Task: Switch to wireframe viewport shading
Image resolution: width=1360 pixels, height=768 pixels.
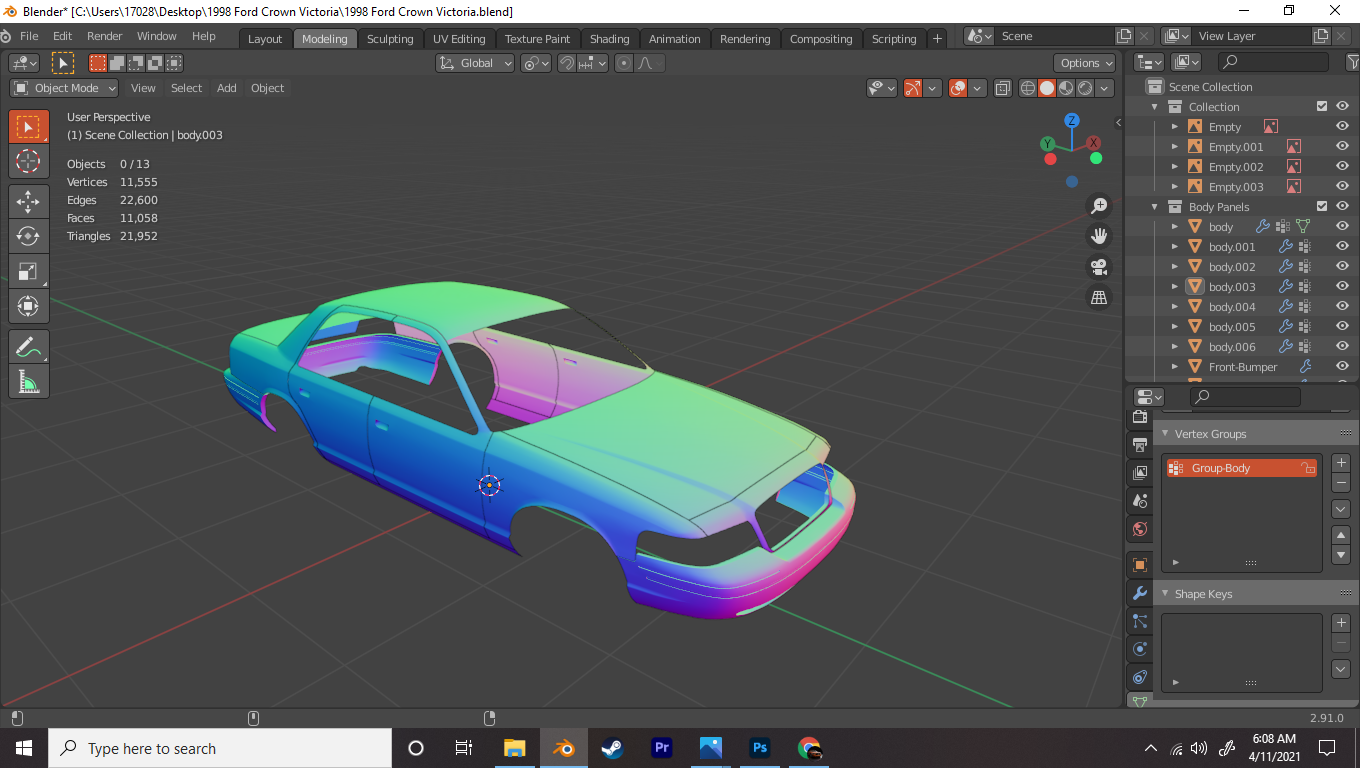Action: pos(1028,88)
